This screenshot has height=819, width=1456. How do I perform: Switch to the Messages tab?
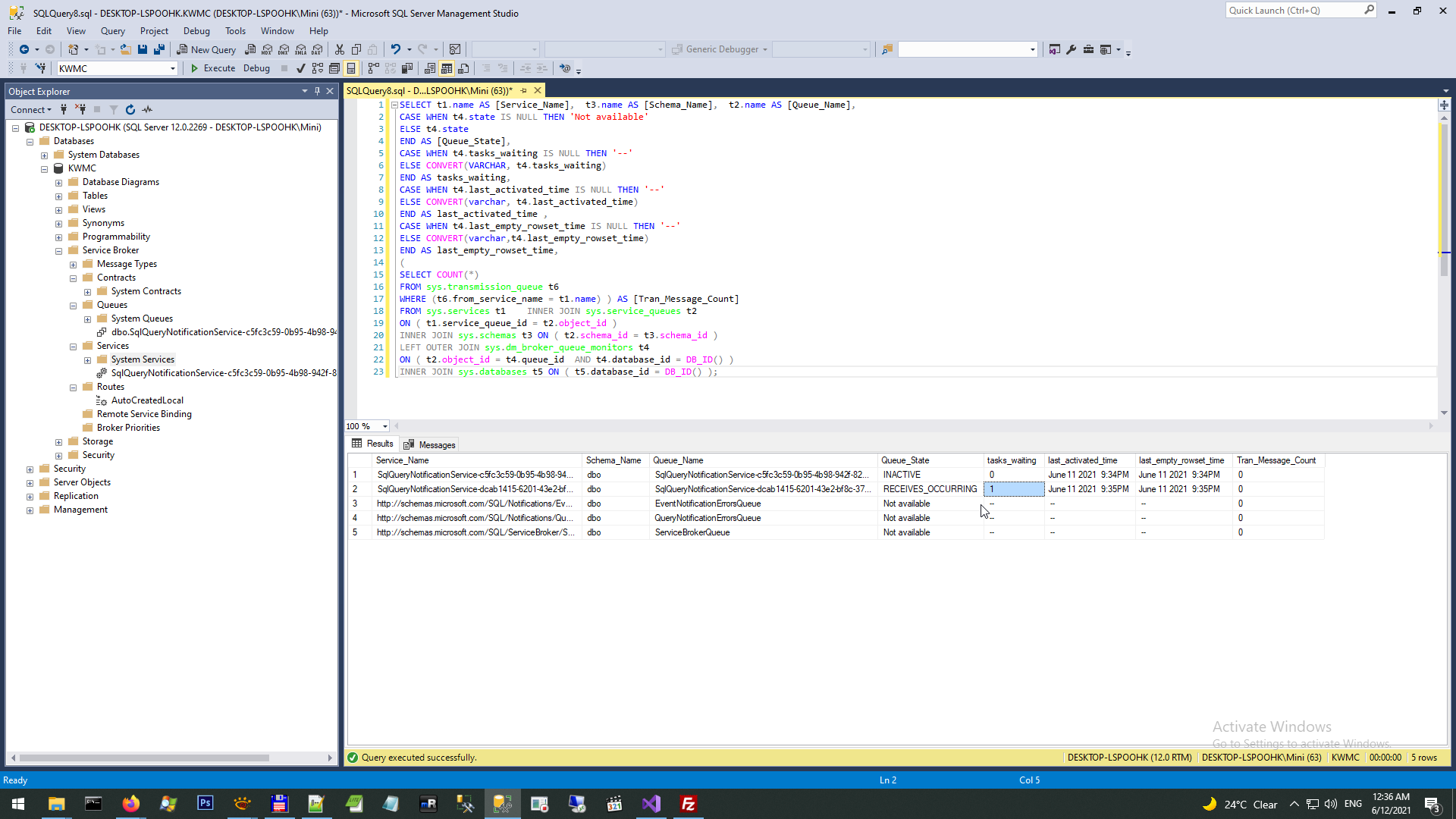coord(429,445)
